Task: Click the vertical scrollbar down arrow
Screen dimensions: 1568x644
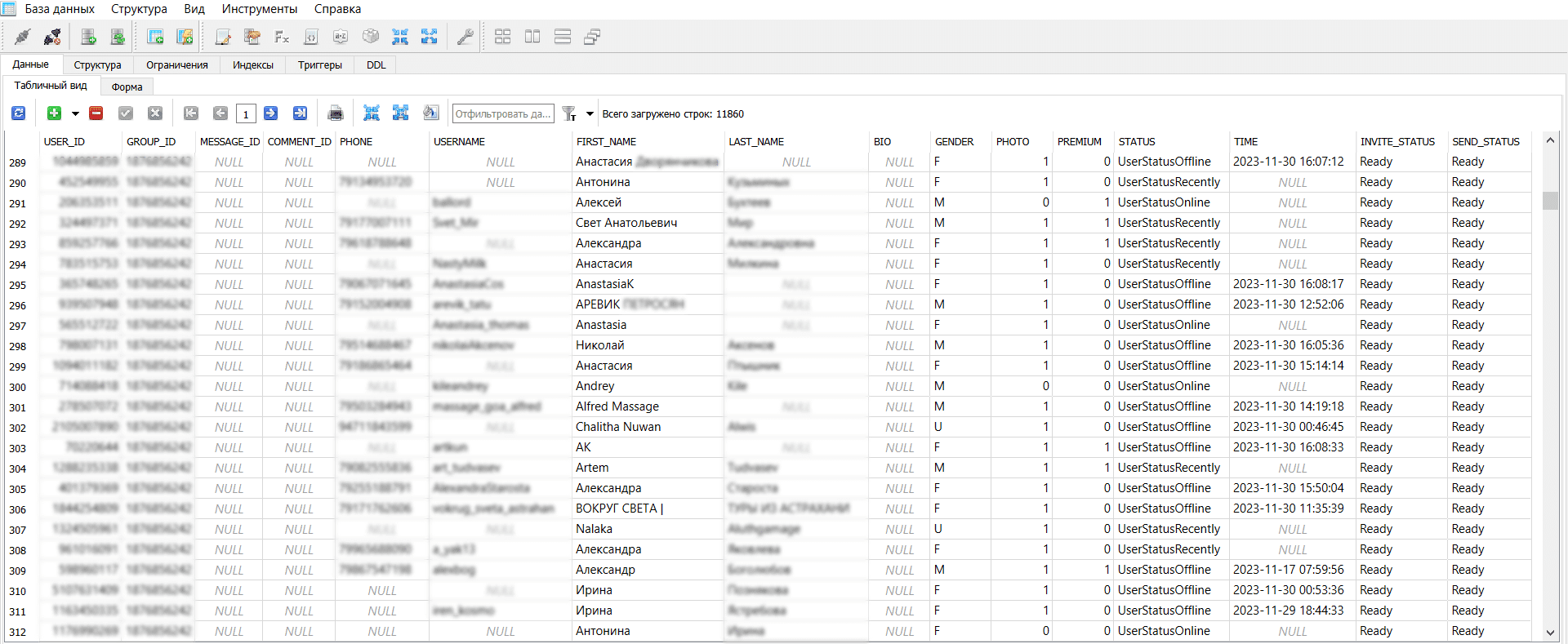Action: point(1550,633)
